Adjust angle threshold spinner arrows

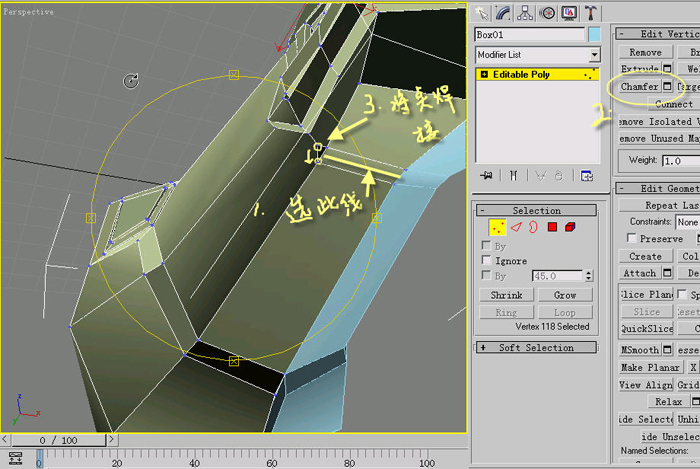(x=589, y=276)
